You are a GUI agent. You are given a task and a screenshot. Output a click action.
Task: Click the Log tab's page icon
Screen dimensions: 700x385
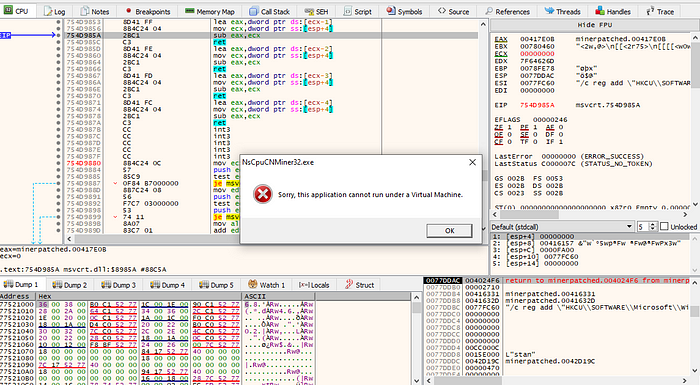[x=48, y=11]
